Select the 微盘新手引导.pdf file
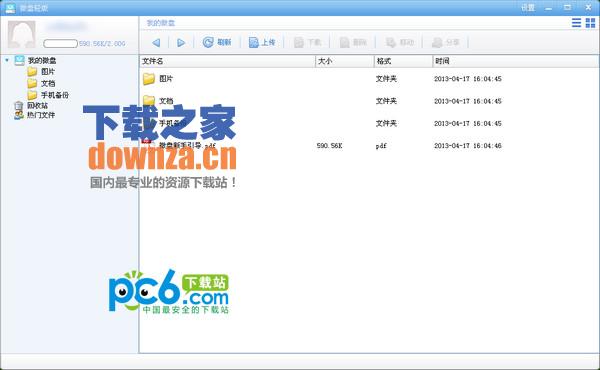 187,145
